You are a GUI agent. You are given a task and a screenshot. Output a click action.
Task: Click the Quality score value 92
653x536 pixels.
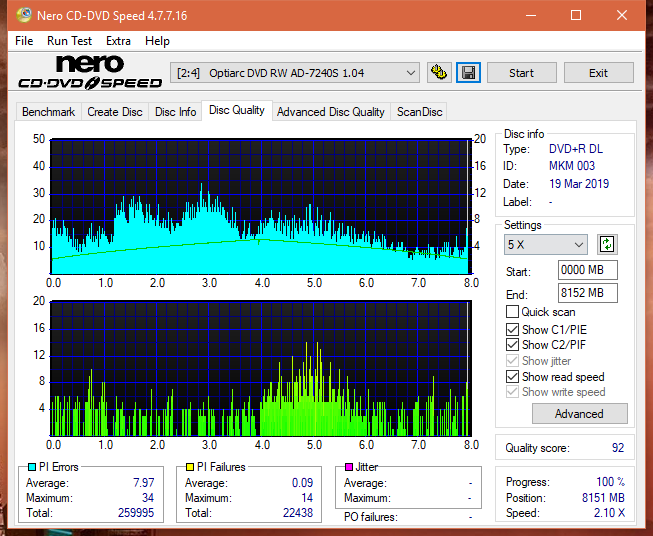point(618,448)
